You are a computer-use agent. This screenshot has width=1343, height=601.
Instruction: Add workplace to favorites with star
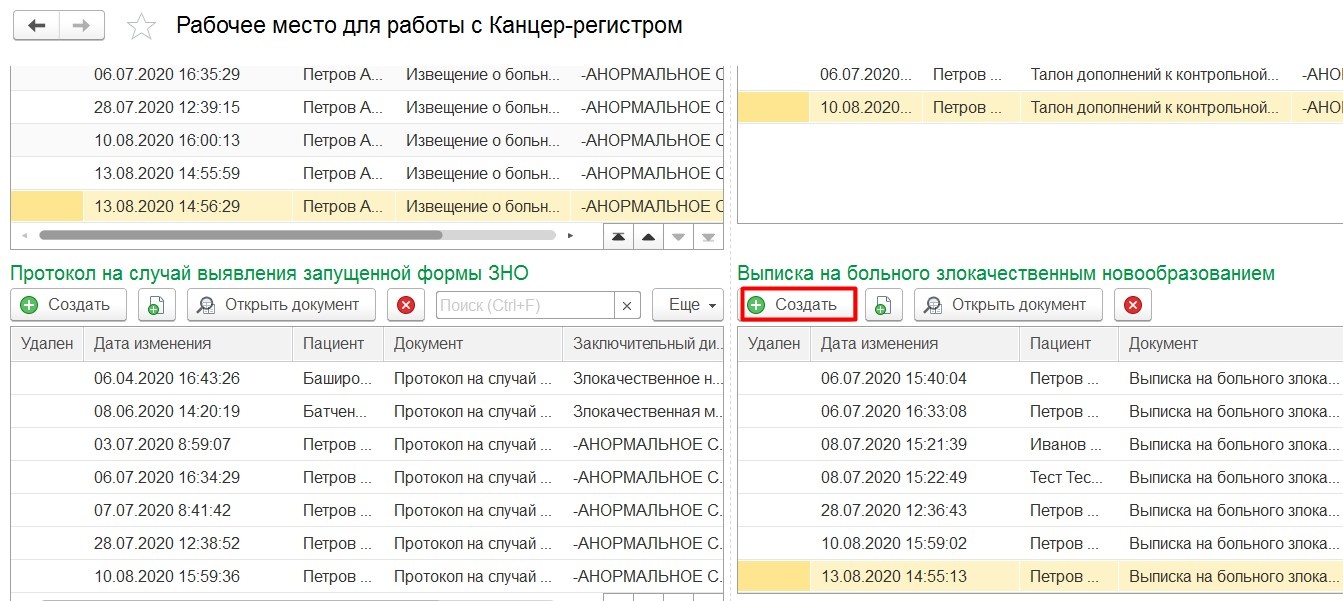pyautogui.click(x=141, y=27)
